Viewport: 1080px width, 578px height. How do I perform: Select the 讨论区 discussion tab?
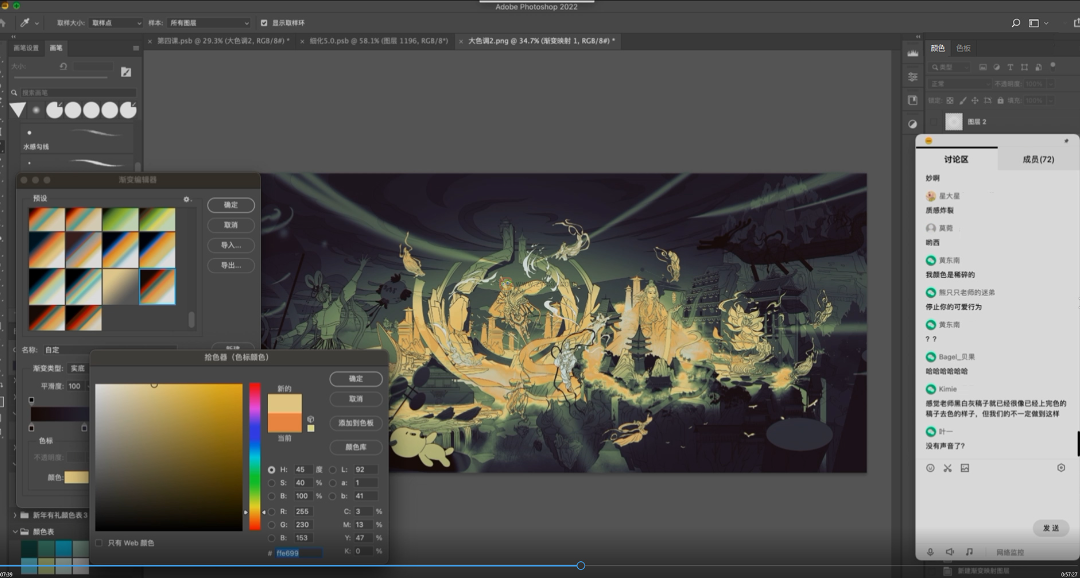click(x=956, y=159)
